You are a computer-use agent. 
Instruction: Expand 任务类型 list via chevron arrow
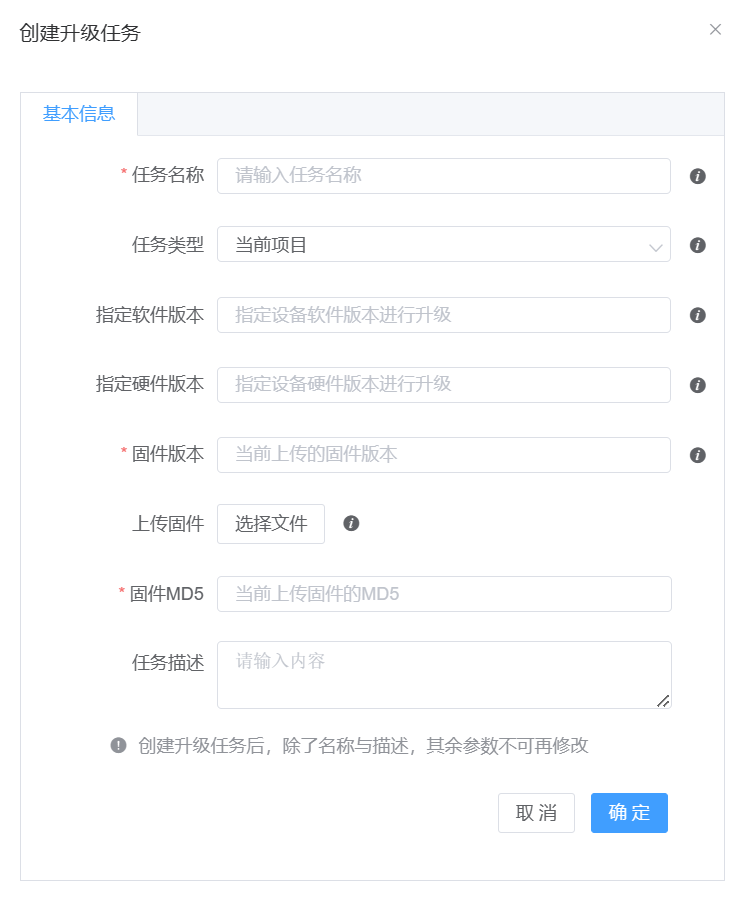pyautogui.click(x=655, y=246)
